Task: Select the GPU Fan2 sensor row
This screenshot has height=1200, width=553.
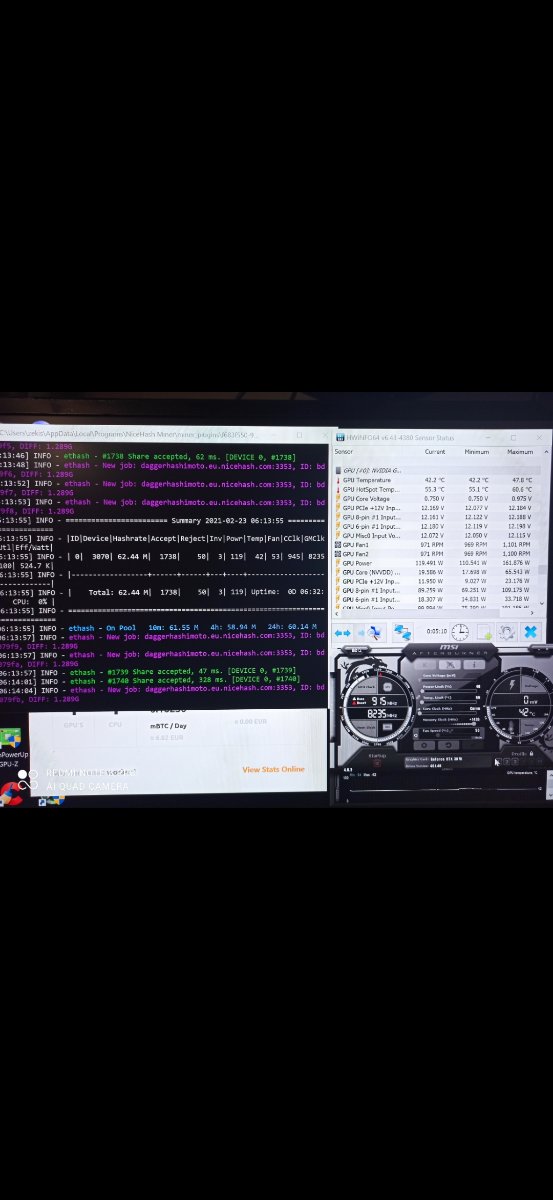Action: click(x=436, y=554)
